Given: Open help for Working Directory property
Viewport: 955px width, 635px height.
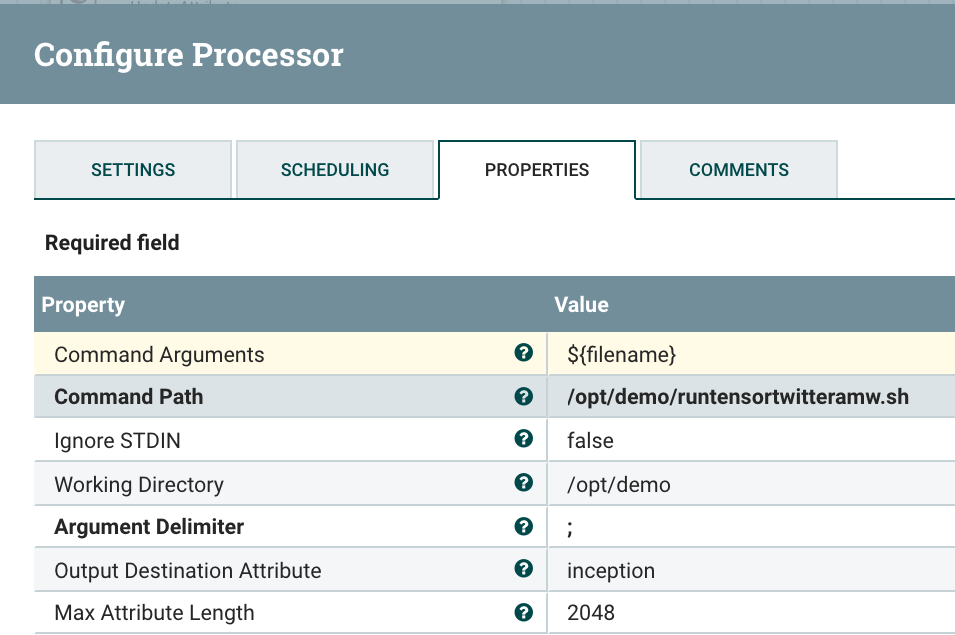Looking at the screenshot, I should pyautogui.click(x=524, y=483).
